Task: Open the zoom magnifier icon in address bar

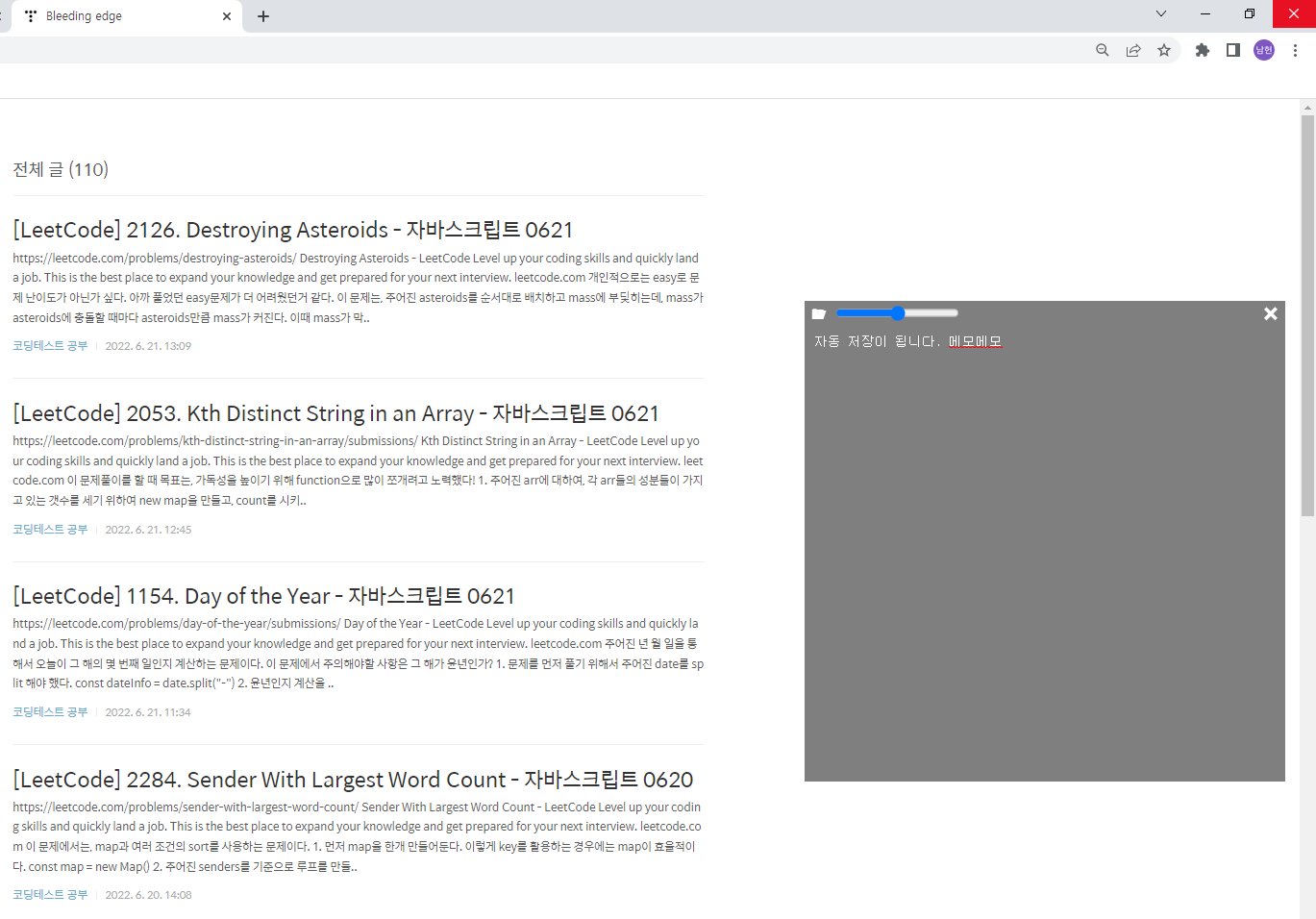Action: (1103, 50)
